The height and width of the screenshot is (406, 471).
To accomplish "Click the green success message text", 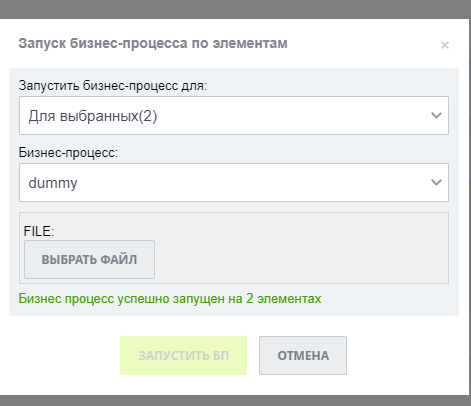I will pyautogui.click(x=170, y=299).
